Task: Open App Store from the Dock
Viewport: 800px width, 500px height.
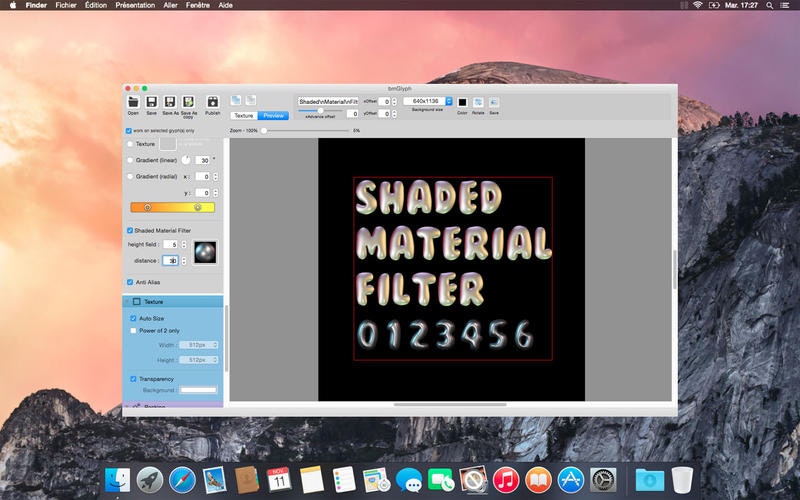Action: coord(570,479)
